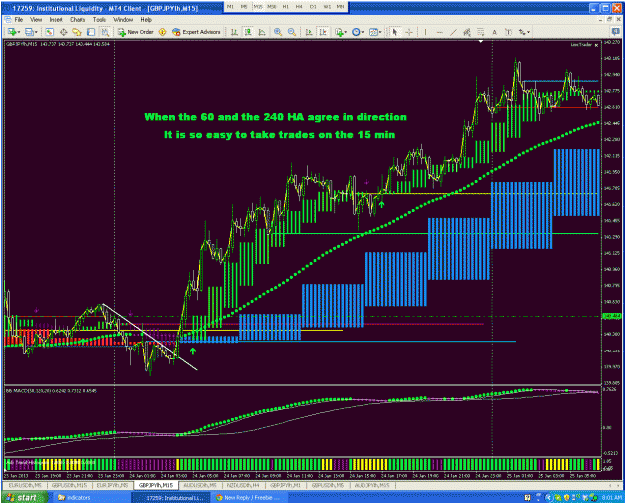Open the New Chart toolbar icon
This screenshot has height=503, width=625.
12,32
